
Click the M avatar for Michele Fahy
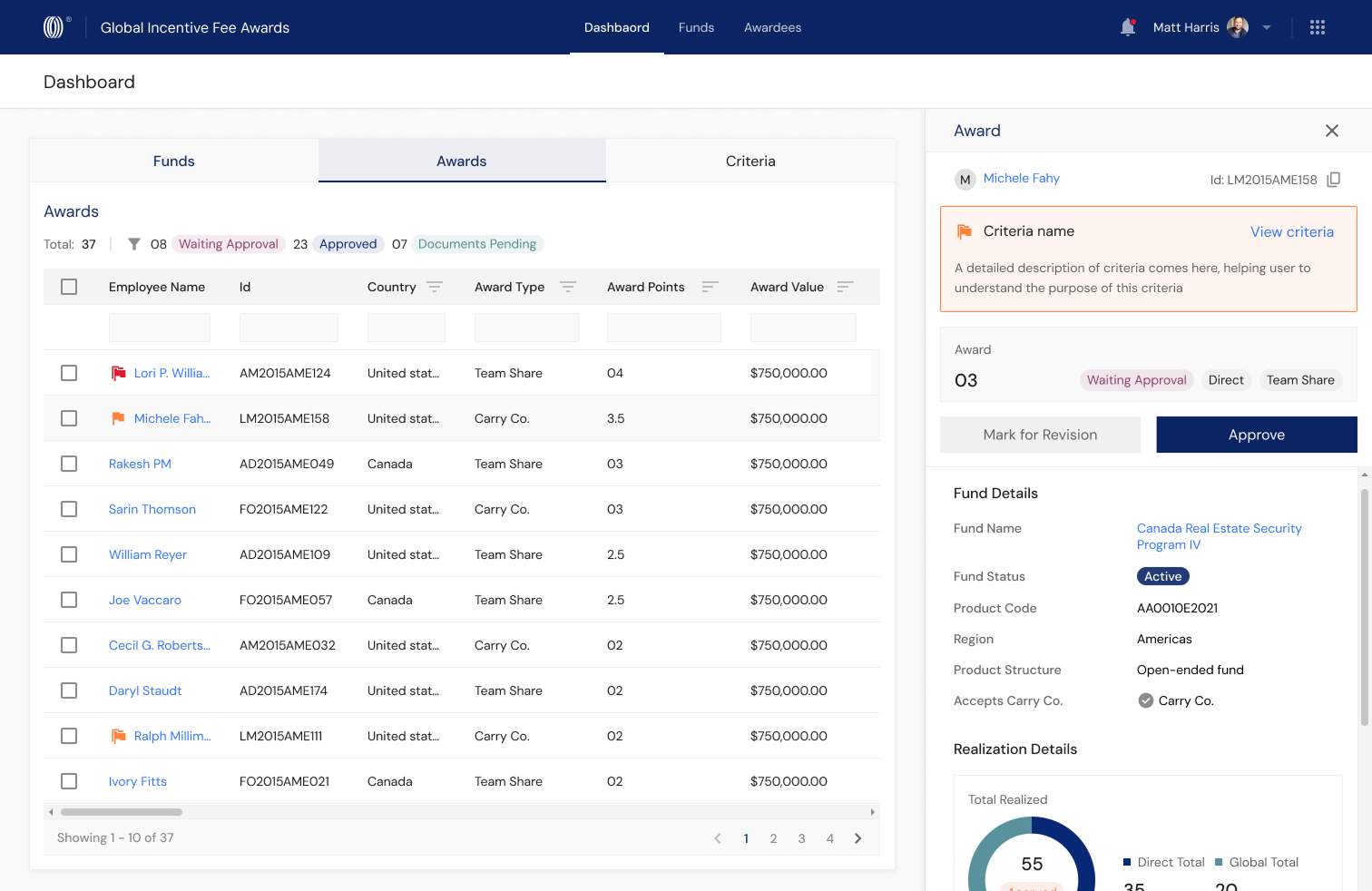[x=965, y=180]
